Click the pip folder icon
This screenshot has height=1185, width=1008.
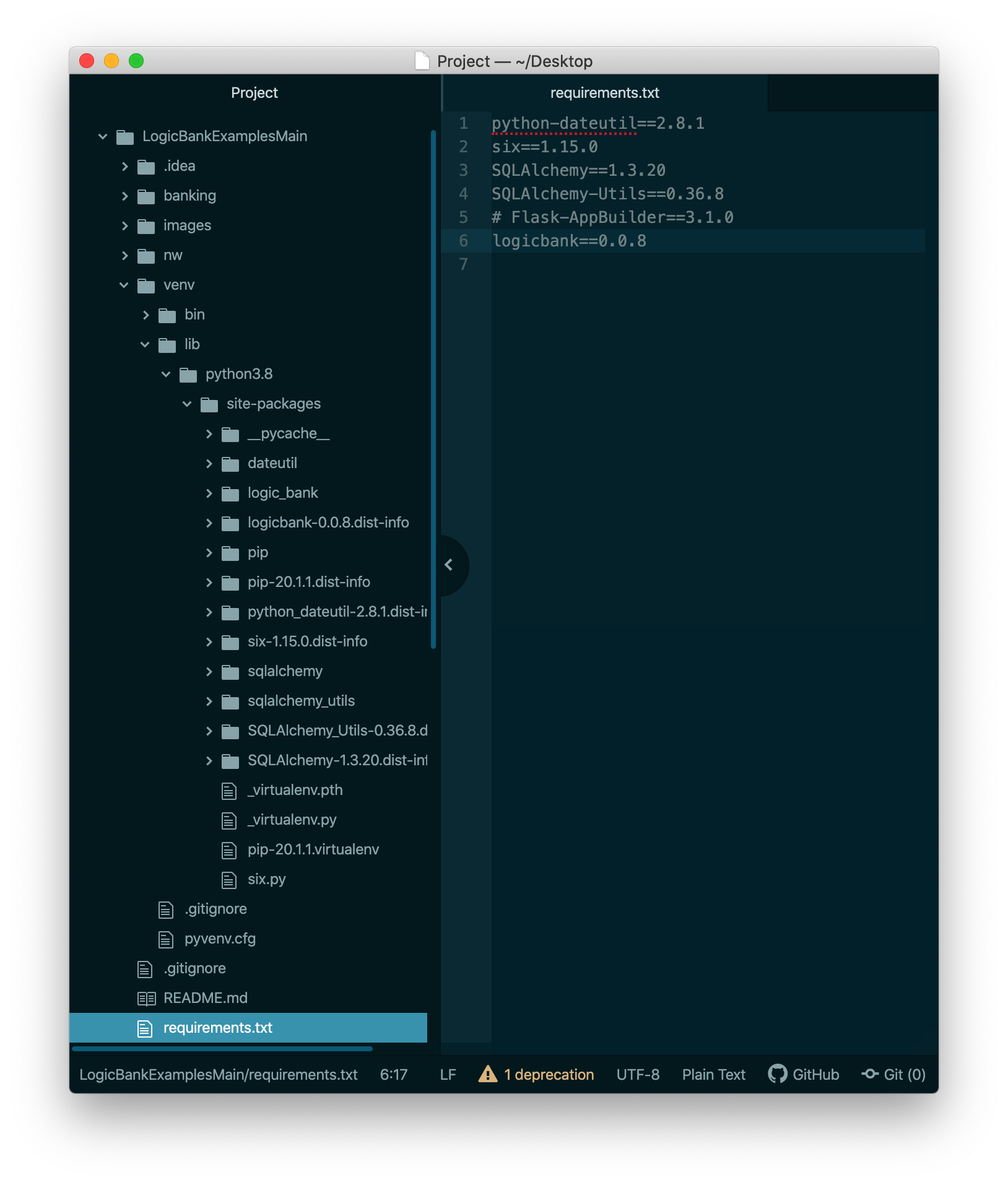230,553
